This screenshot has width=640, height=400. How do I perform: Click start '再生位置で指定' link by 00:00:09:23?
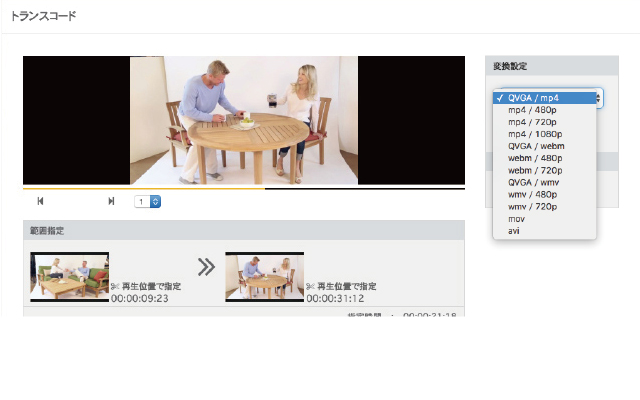151,287
